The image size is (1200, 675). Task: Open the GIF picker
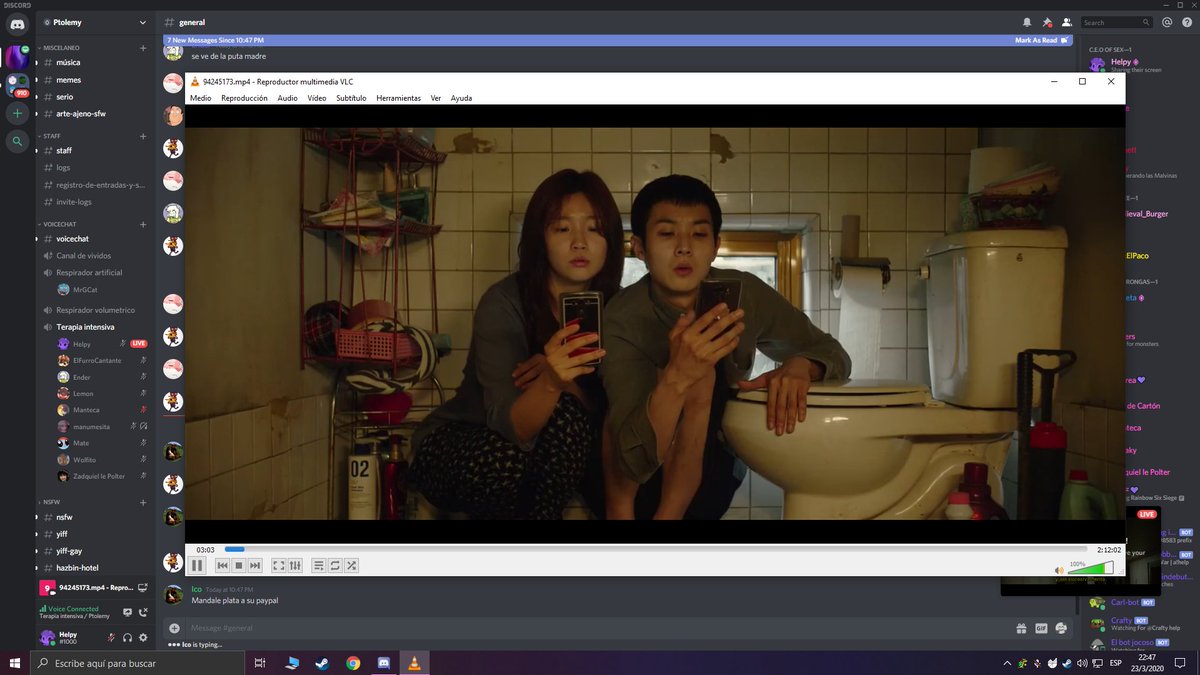tap(1041, 628)
